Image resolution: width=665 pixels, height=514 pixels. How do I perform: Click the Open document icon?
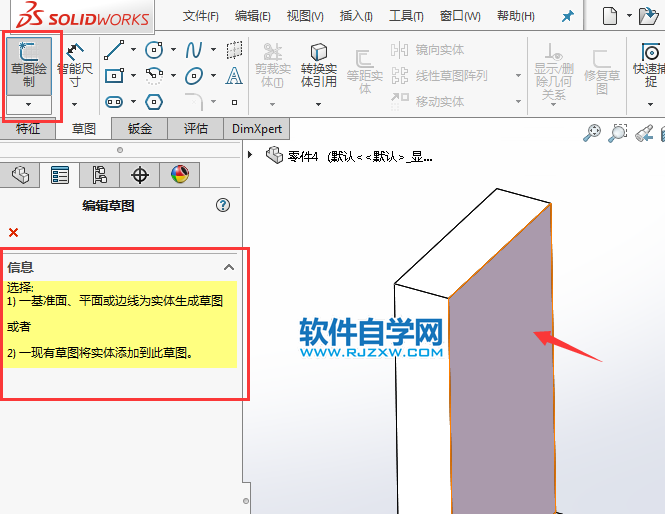649,16
